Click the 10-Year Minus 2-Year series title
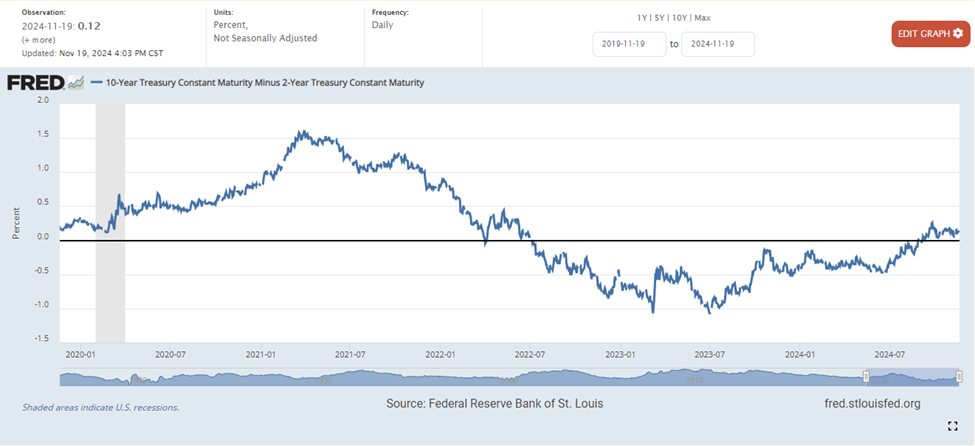975x446 pixels. pos(265,83)
